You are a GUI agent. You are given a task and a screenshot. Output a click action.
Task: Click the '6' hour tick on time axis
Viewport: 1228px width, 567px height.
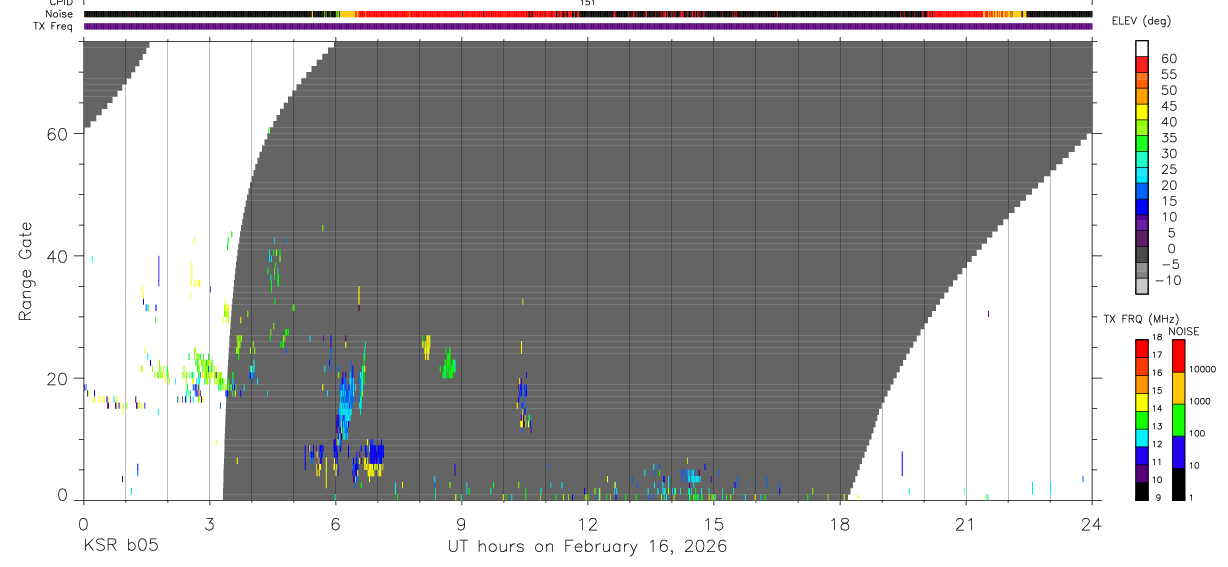335,523
